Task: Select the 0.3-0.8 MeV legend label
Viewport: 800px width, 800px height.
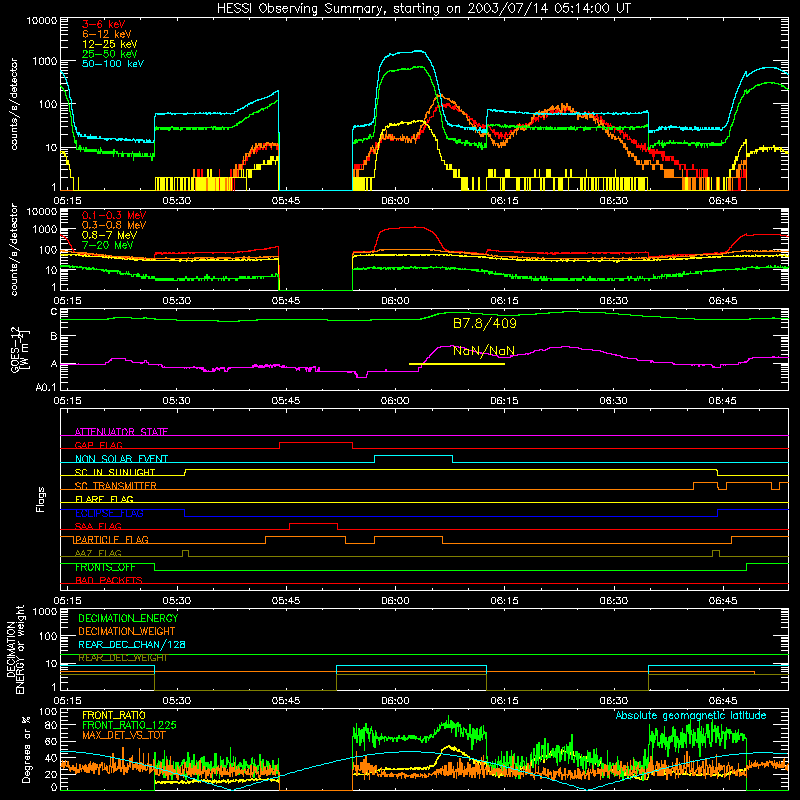Action: (x=114, y=225)
